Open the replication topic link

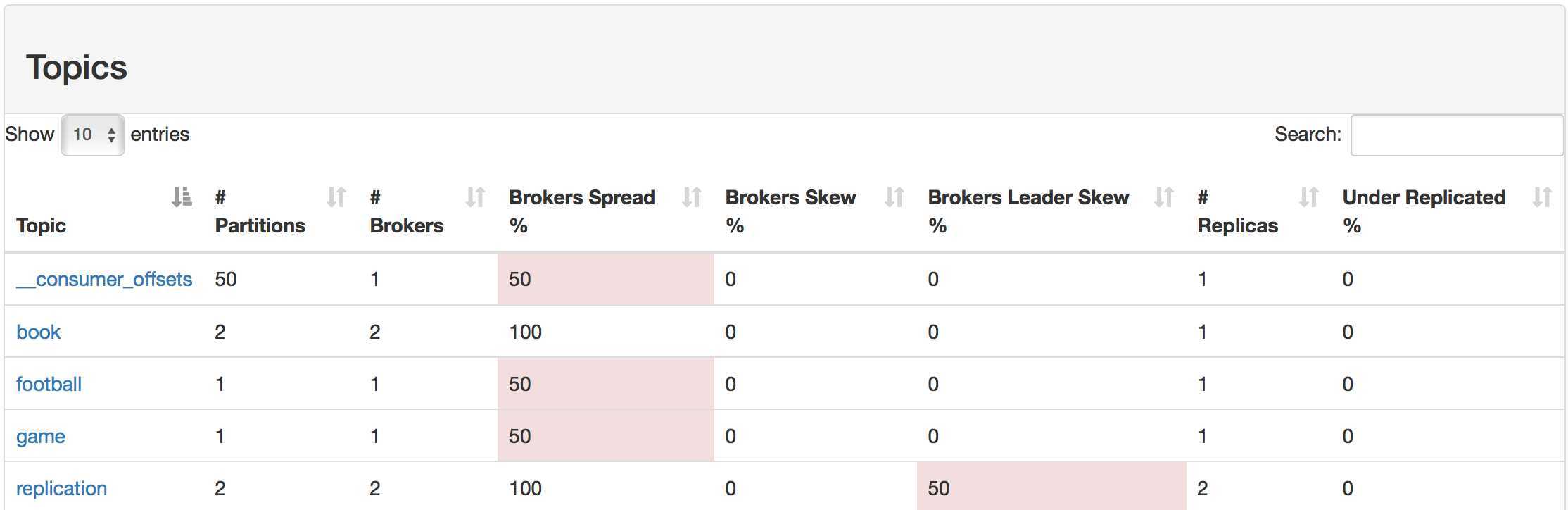pos(61,488)
